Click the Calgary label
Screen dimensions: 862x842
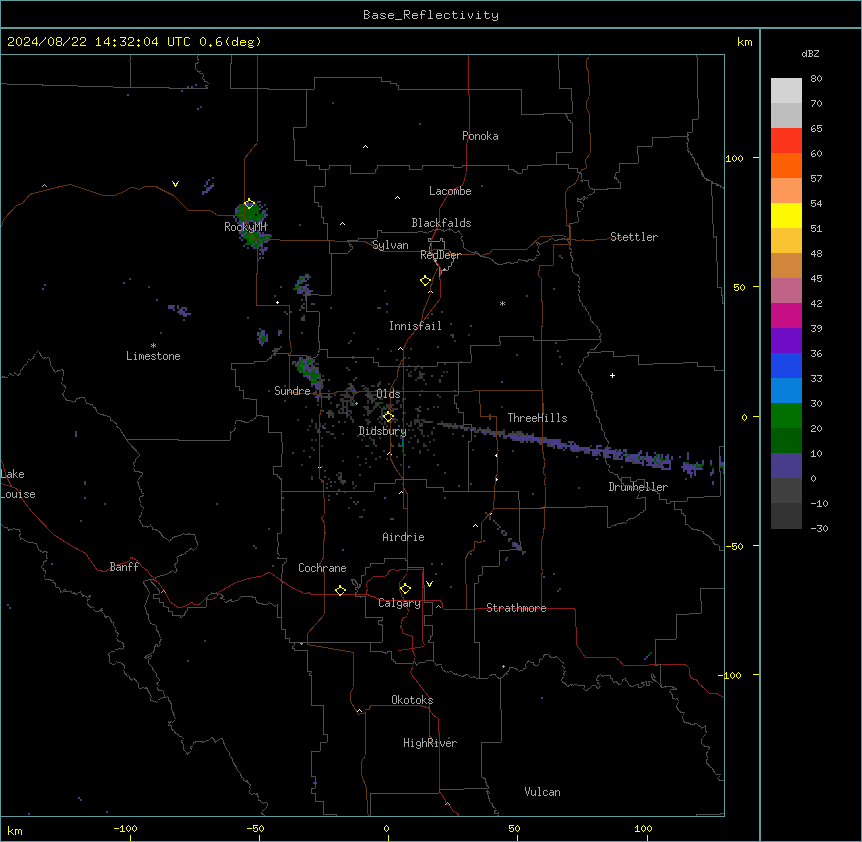pyautogui.click(x=399, y=603)
